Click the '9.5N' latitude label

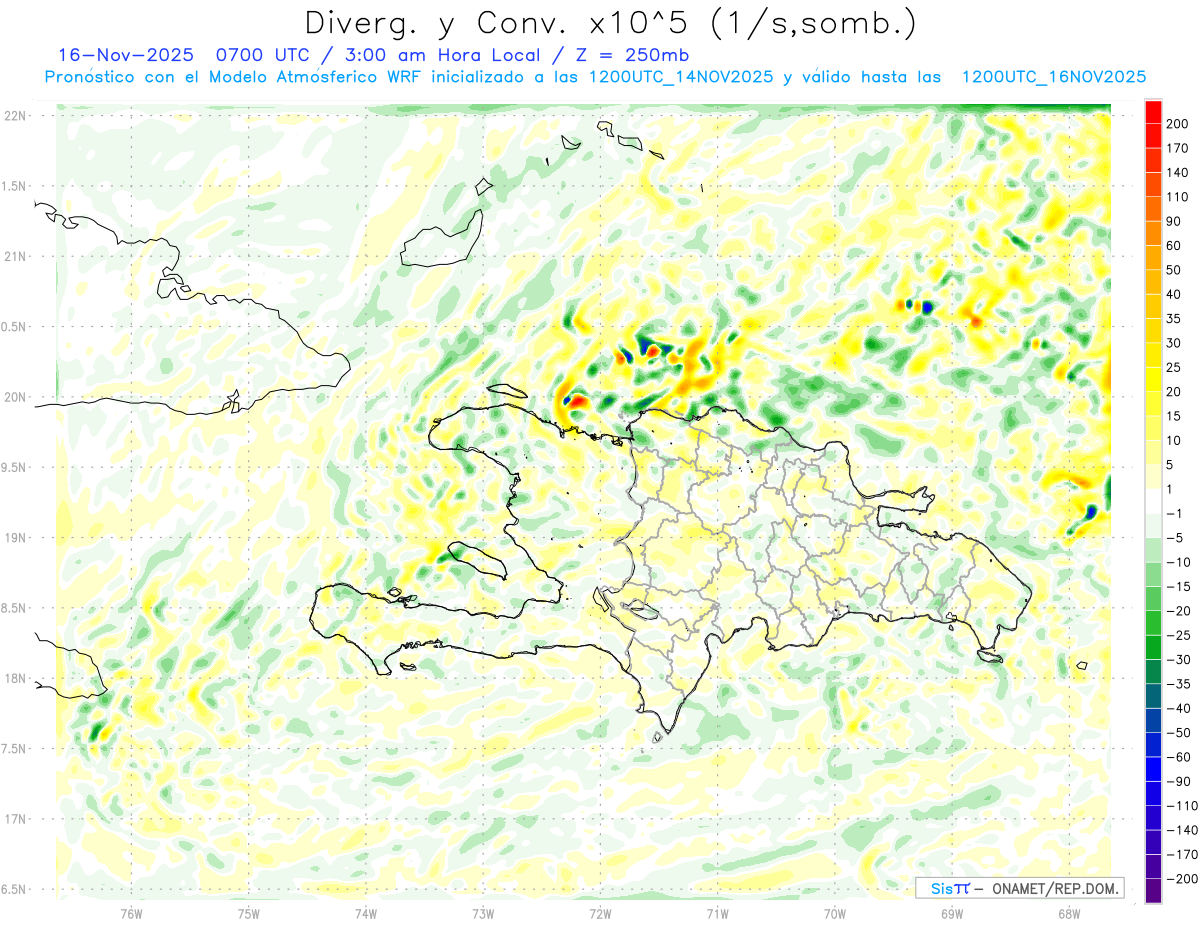click(x=15, y=467)
